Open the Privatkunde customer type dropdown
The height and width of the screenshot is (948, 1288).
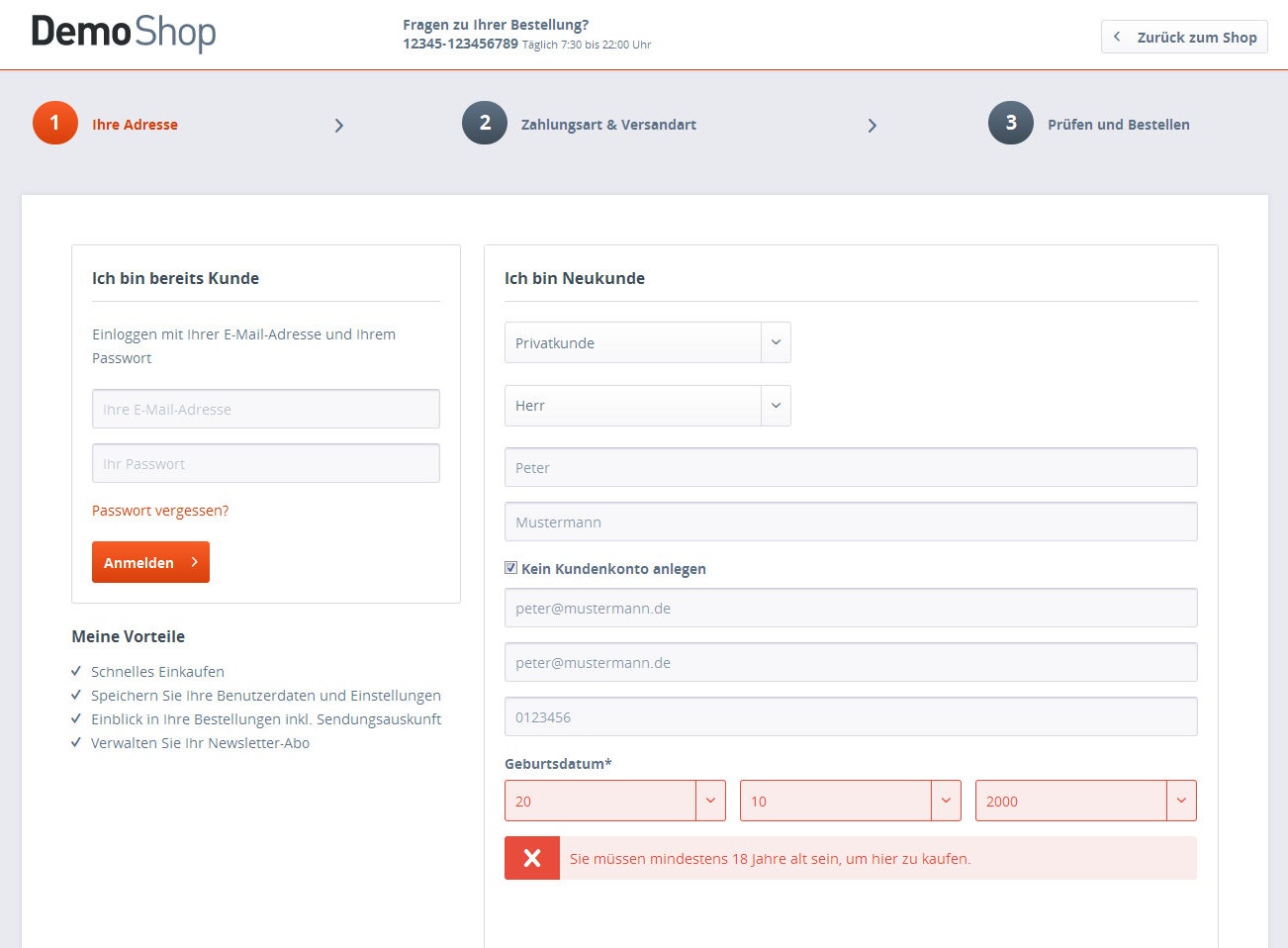(x=648, y=342)
